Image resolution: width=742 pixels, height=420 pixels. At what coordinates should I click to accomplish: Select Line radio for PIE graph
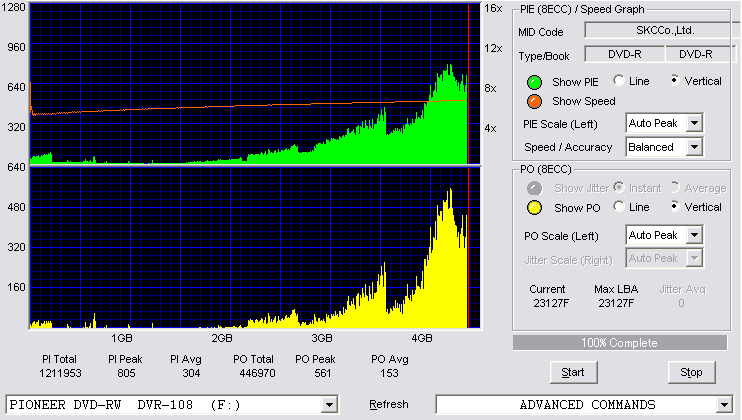coord(619,81)
